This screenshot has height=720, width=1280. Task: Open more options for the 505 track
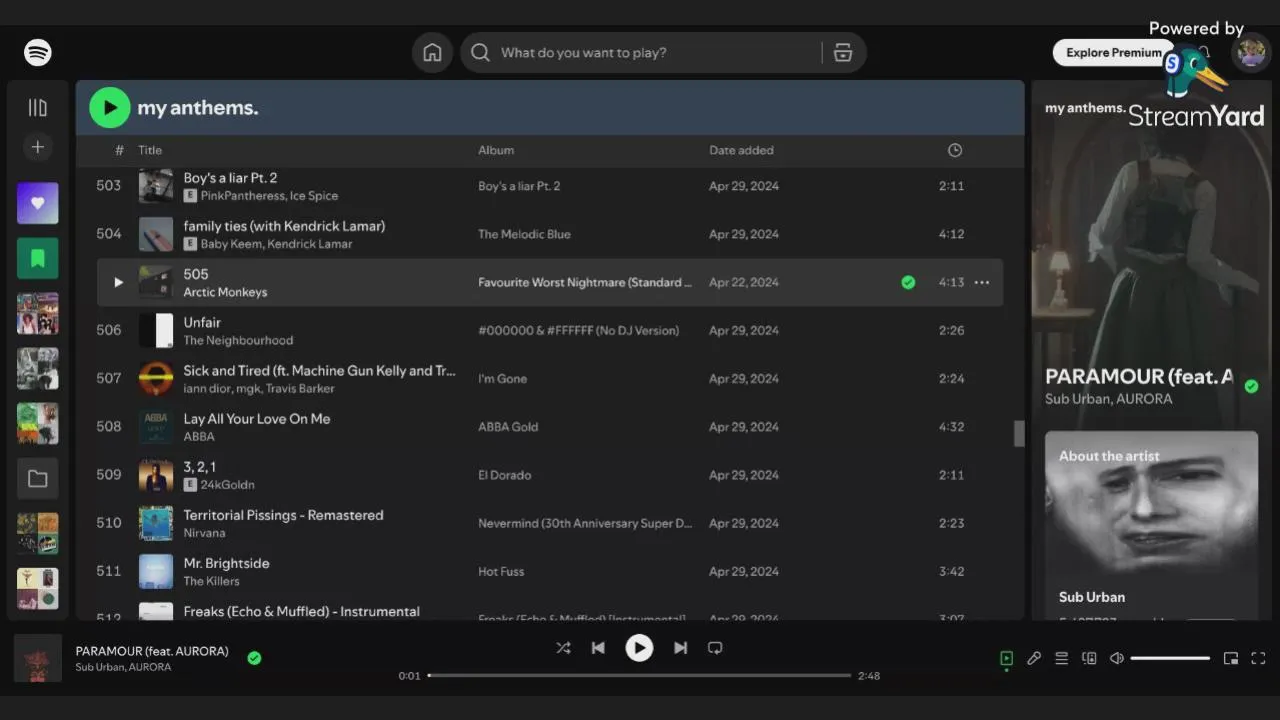click(x=982, y=282)
